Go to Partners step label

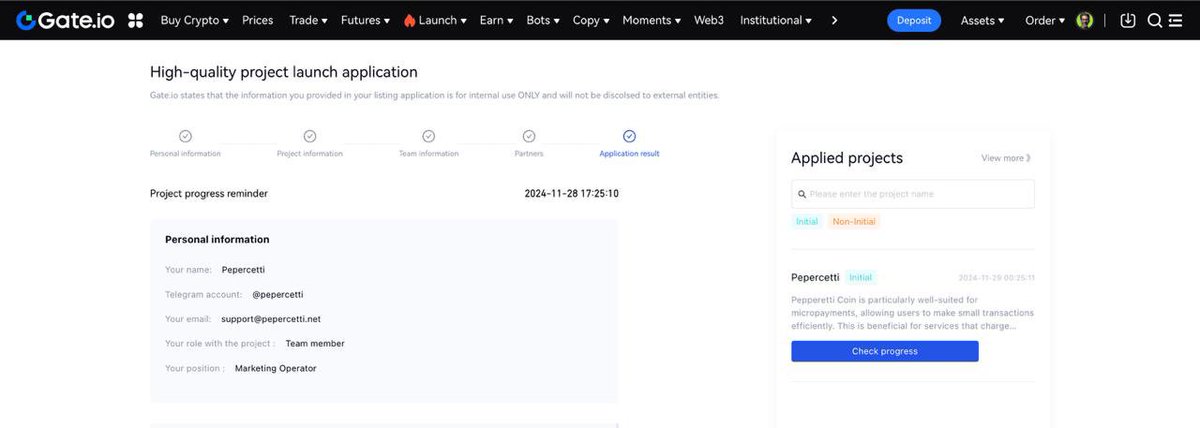click(x=529, y=154)
